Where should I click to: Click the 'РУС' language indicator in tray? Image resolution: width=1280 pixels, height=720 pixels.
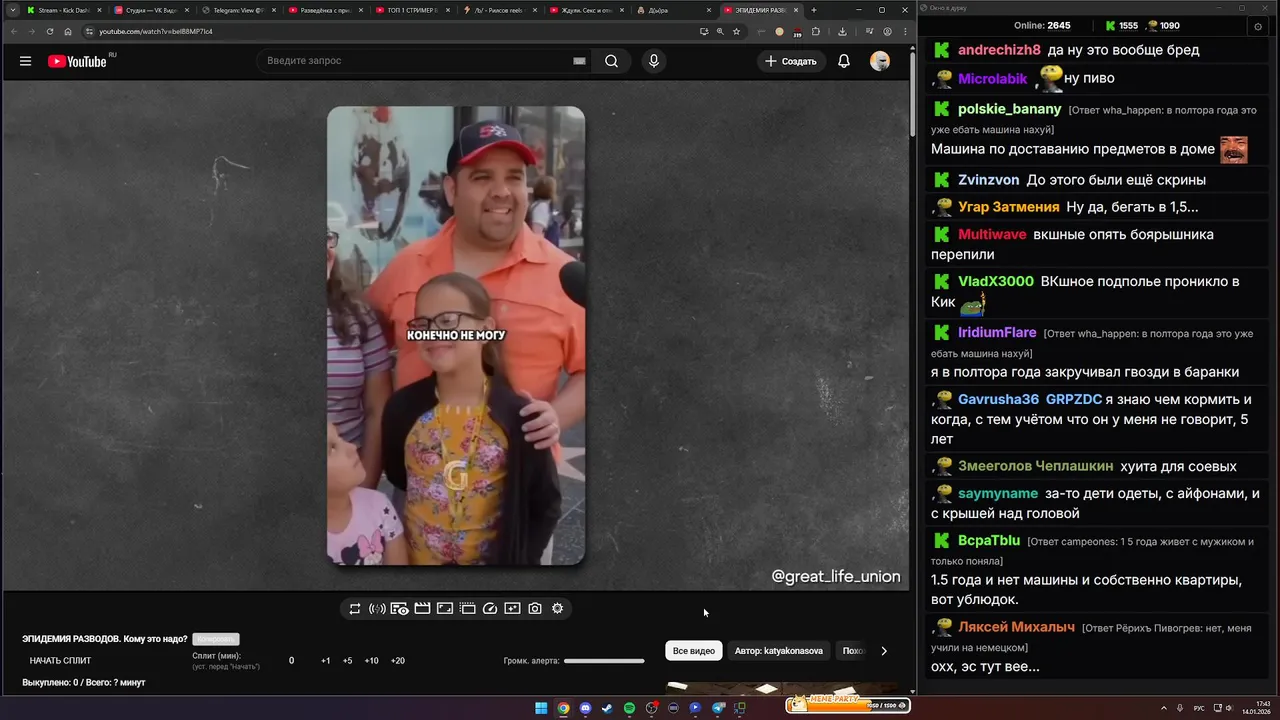pos(1199,708)
